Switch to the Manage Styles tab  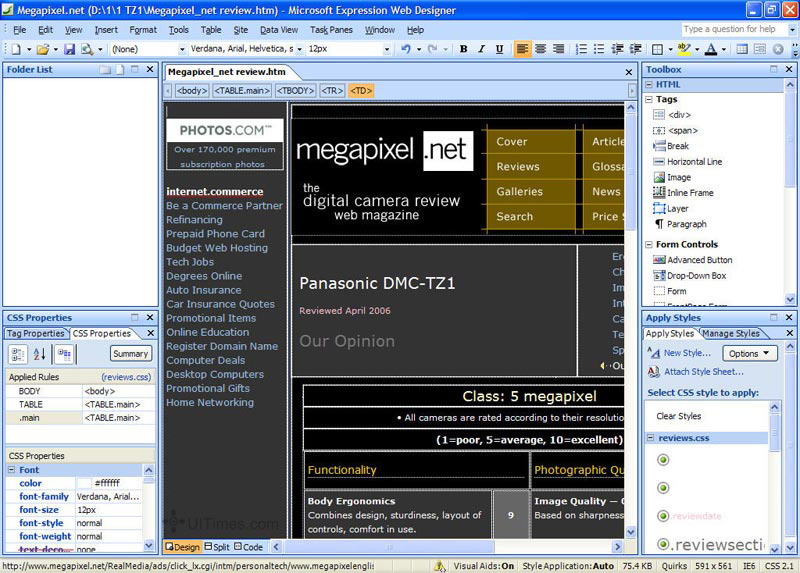coord(731,333)
